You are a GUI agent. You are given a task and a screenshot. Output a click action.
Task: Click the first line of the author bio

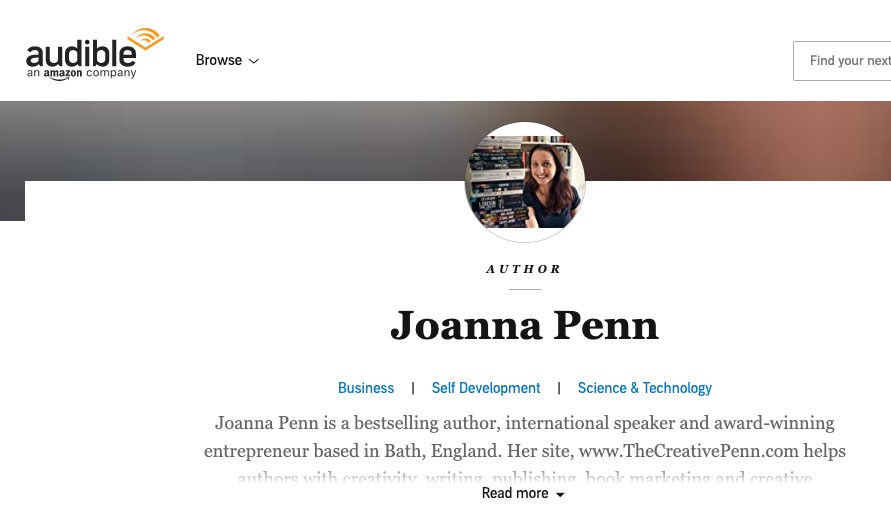tap(524, 423)
